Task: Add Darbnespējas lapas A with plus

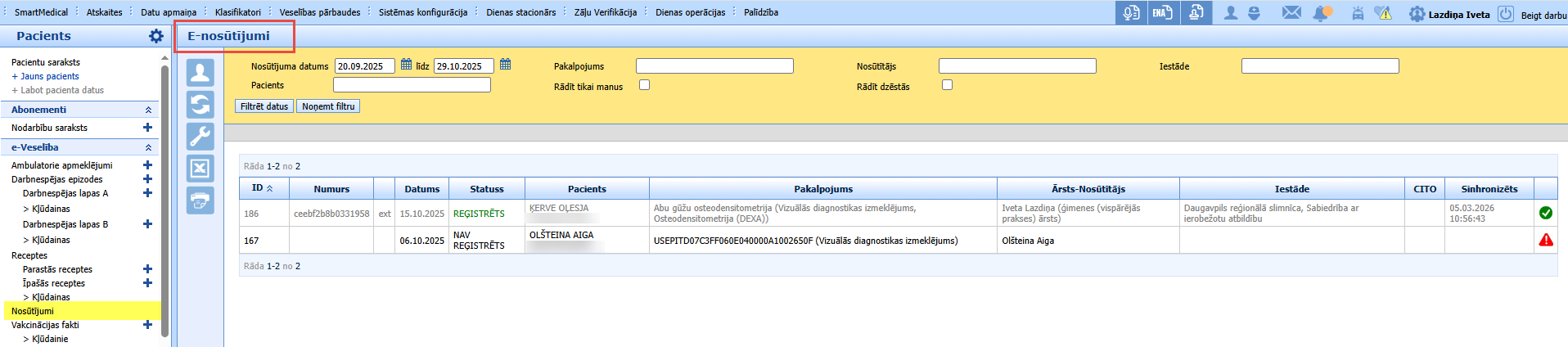Action: click(147, 193)
